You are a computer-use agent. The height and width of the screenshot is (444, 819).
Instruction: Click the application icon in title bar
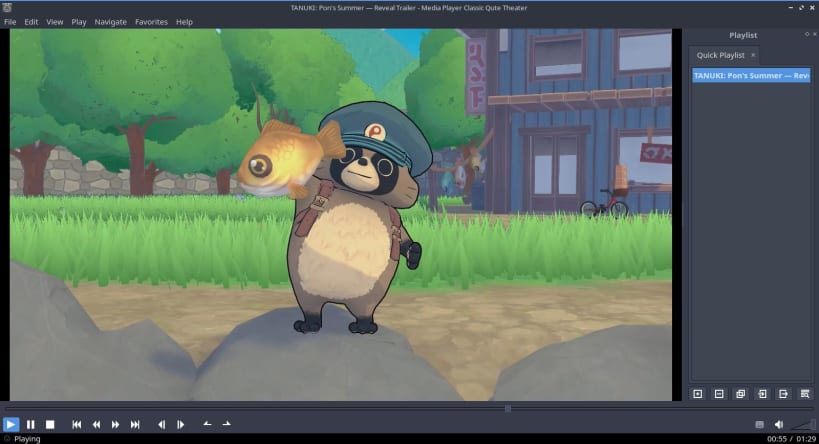click(7, 7)
